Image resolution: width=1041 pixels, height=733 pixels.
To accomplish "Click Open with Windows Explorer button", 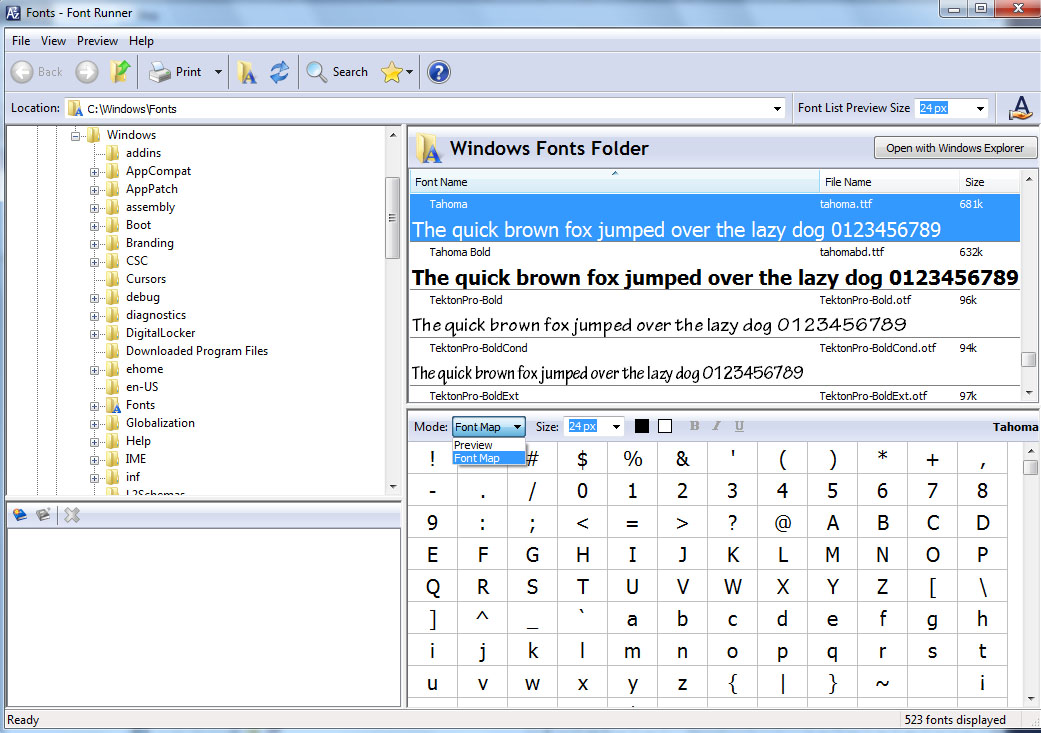I will click(x=955, y=148).
